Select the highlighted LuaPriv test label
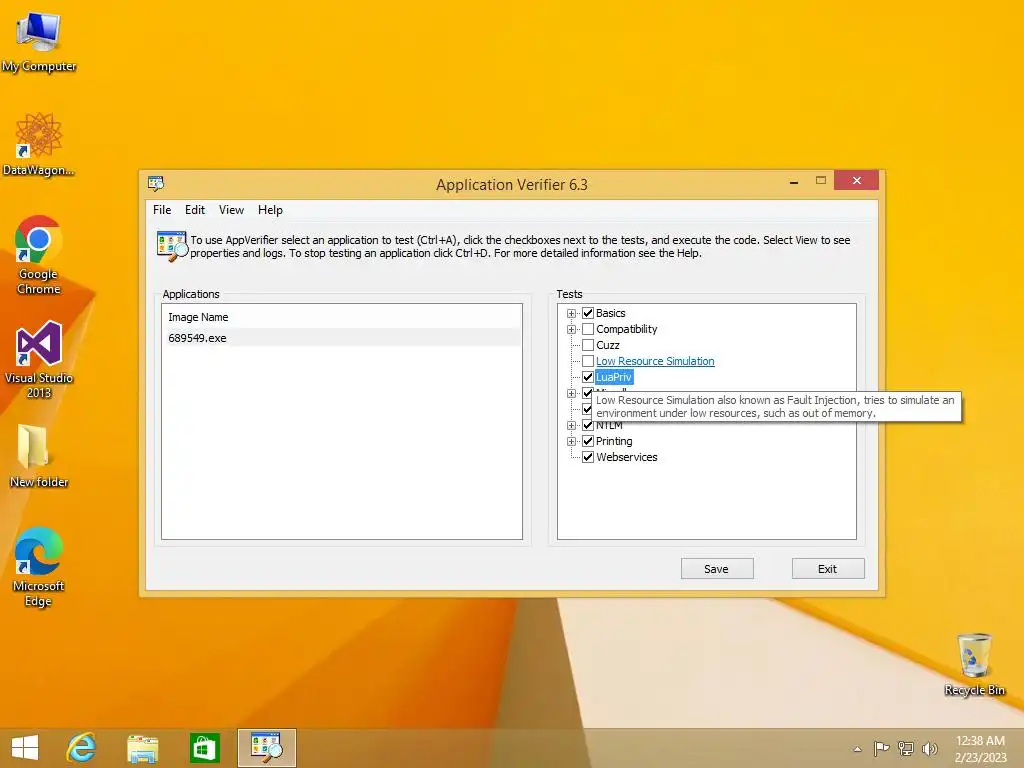The height and width of the screenshot is (768, 1024). 614,377
